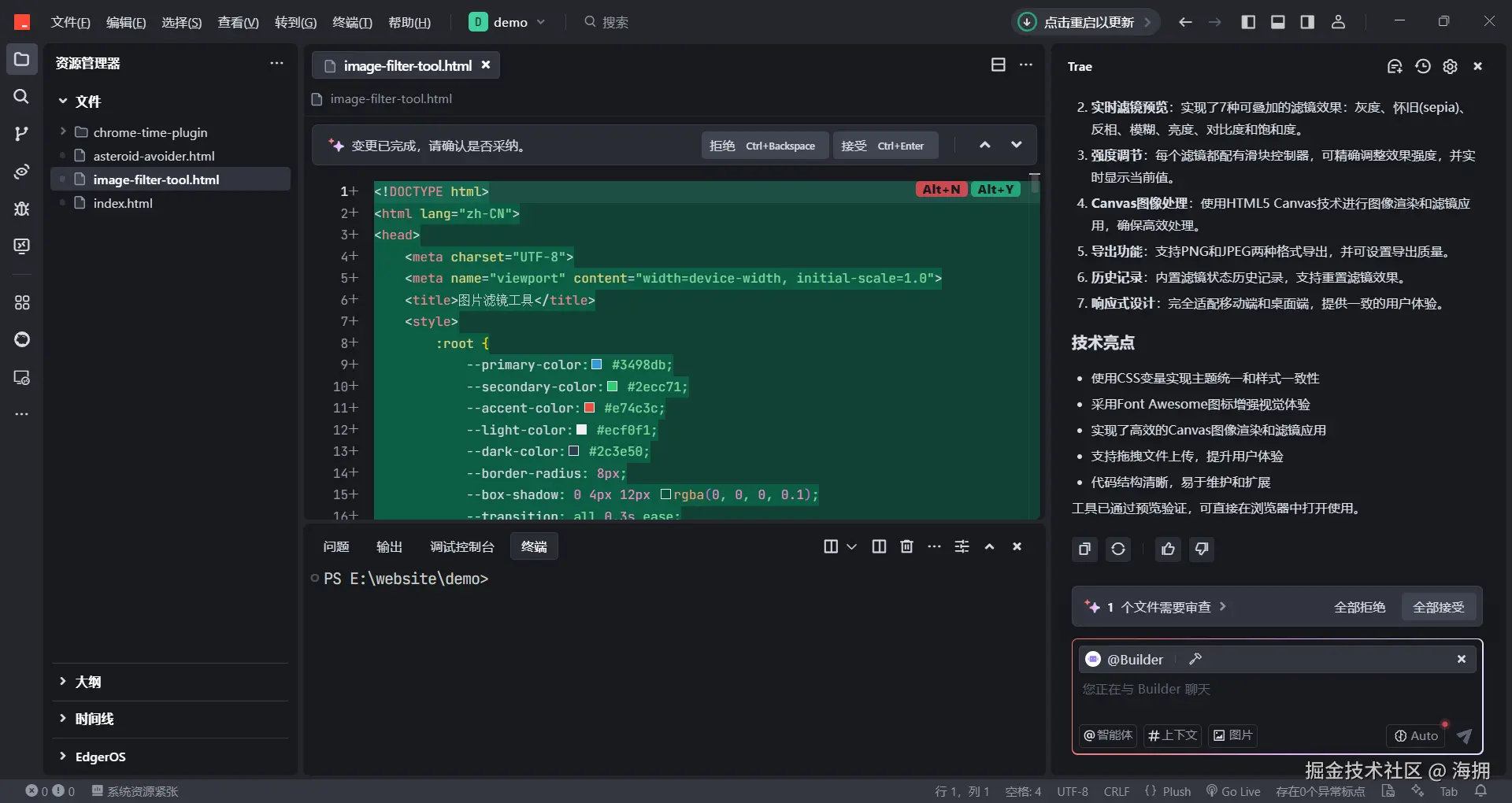Give thumbs down to the response

(x=1202, y=549)
